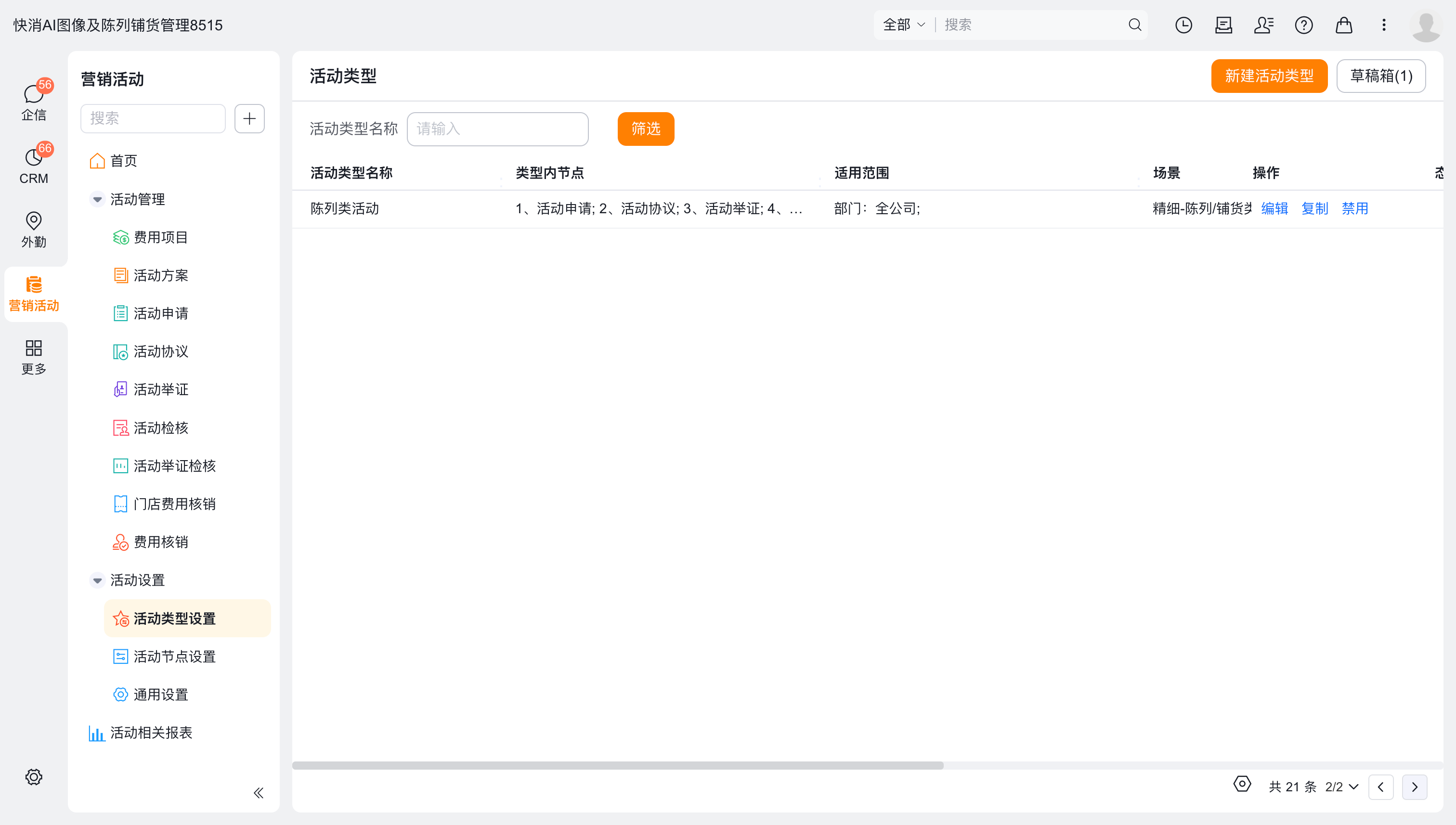Viewport: 1456px width, 825px height.
Task: Click the horizontal scrollbar under the table
Action: (x=618, y=765)
